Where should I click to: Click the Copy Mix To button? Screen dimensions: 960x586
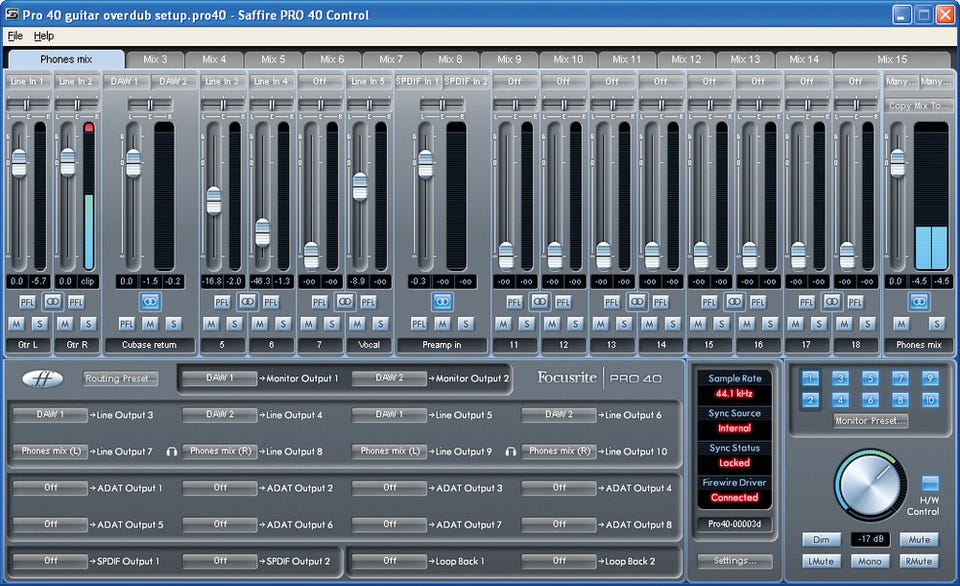point(918,105)
